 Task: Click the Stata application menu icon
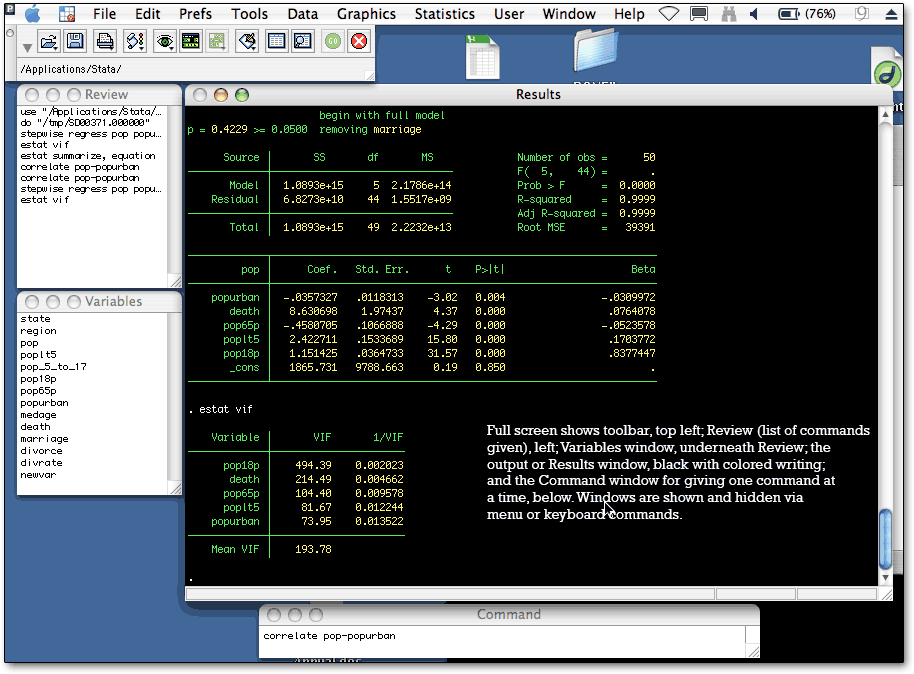(x=67, y=13)
